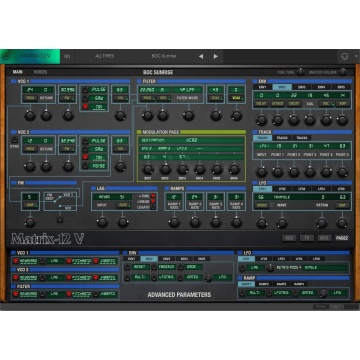This screenshot has height=360, width=360.
Task: Toggle advanced RAMP GATED button
Action: tap(295, 293)
